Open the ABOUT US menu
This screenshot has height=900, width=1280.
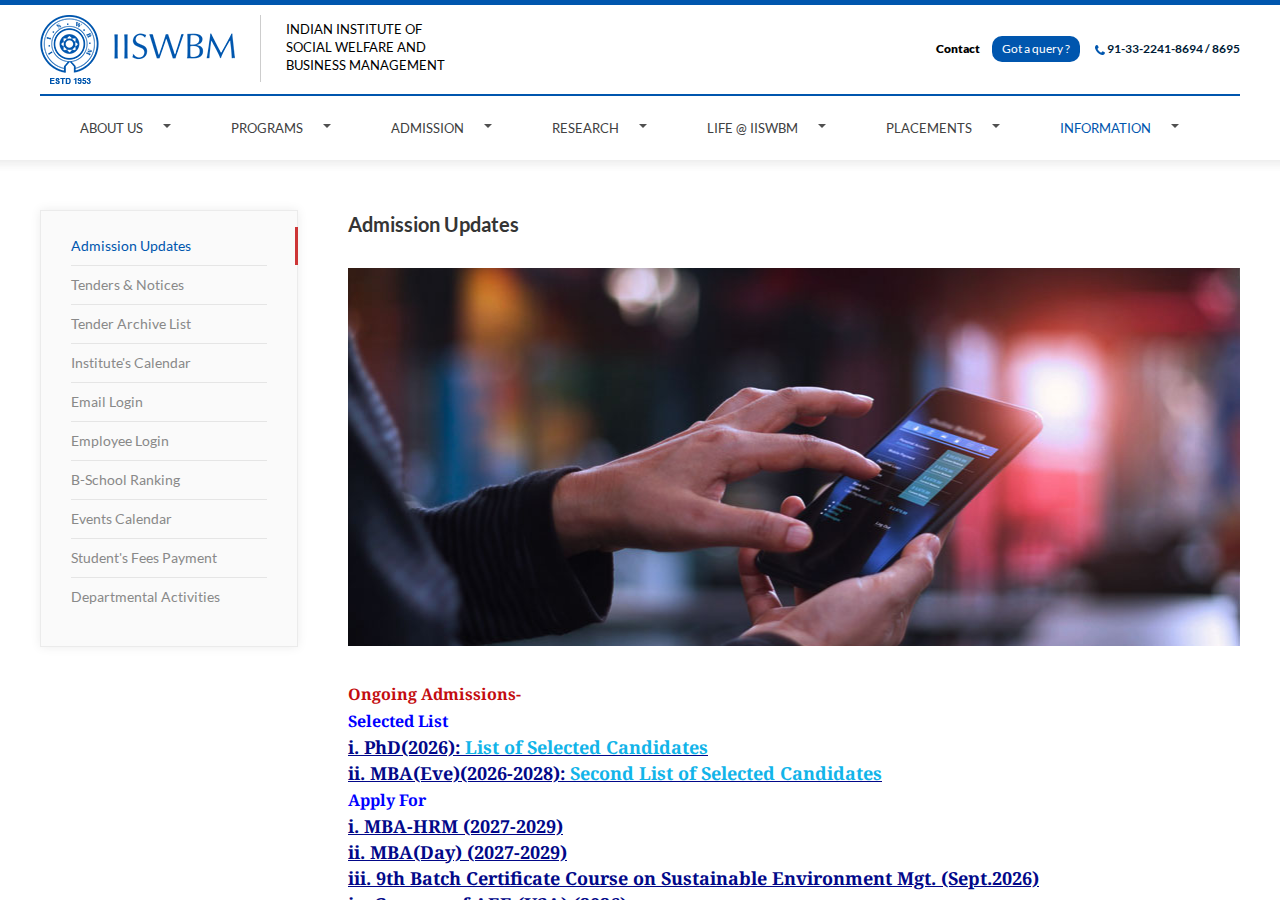[111, 128]
